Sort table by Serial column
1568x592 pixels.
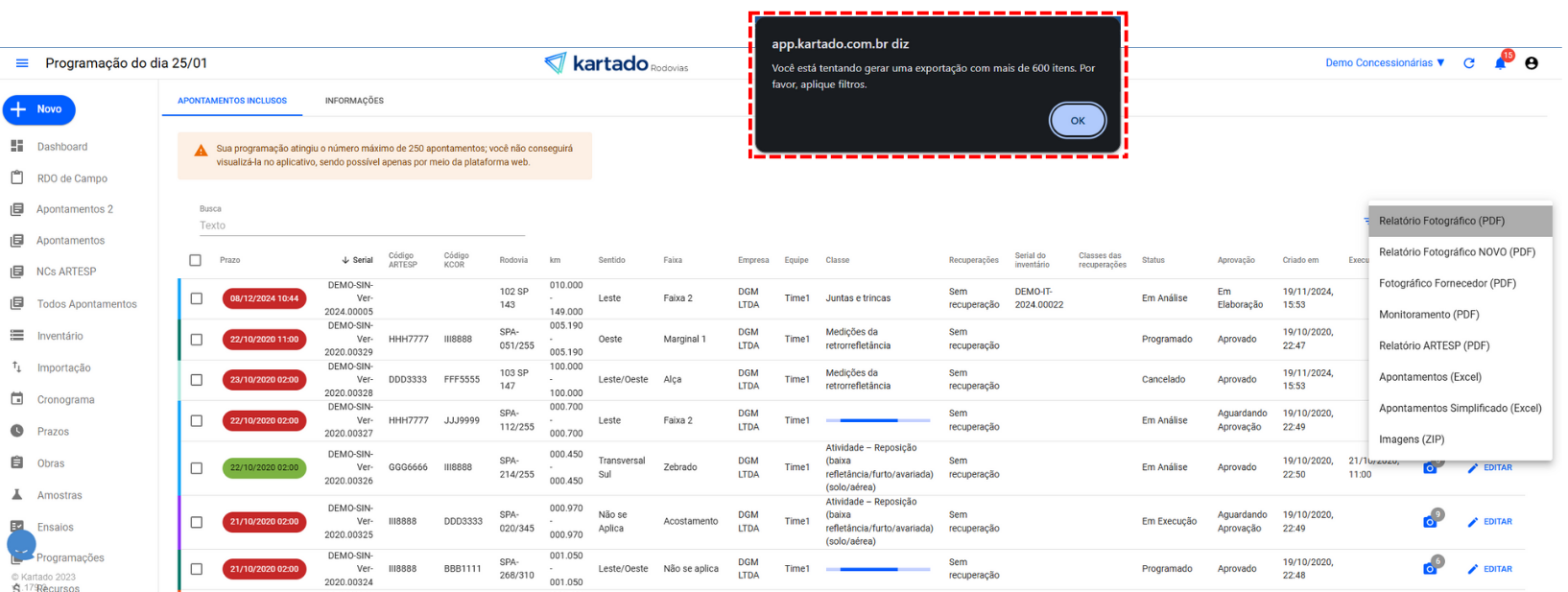point(362,260)
